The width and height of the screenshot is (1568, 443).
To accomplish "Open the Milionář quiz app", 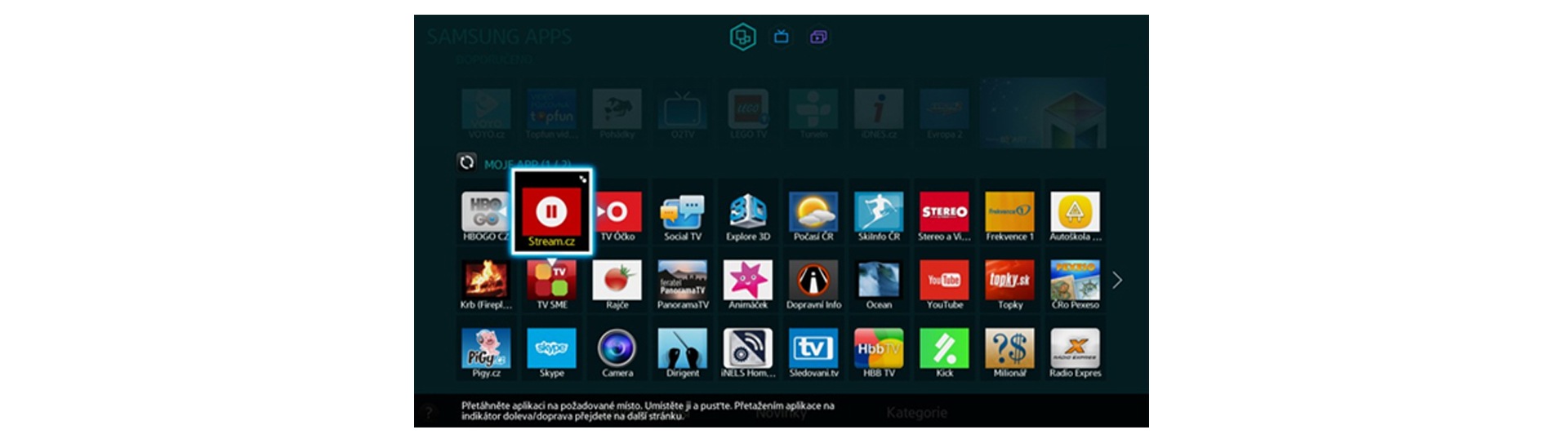I will [x=1010, y=353].
